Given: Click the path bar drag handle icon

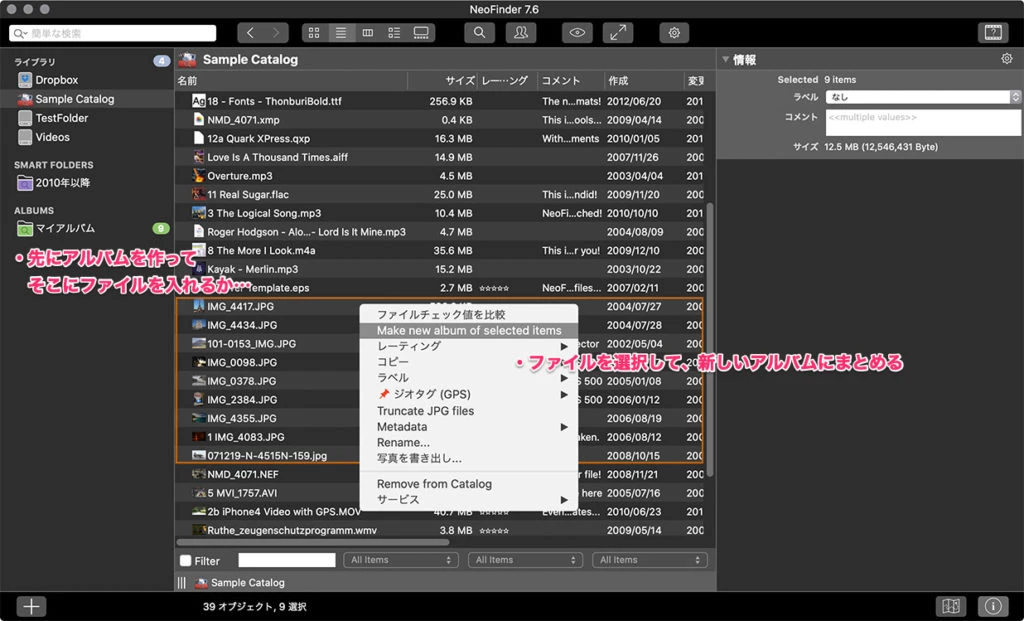Looking at the screenshot, I should pyautogui.click(x=182, y=582).
